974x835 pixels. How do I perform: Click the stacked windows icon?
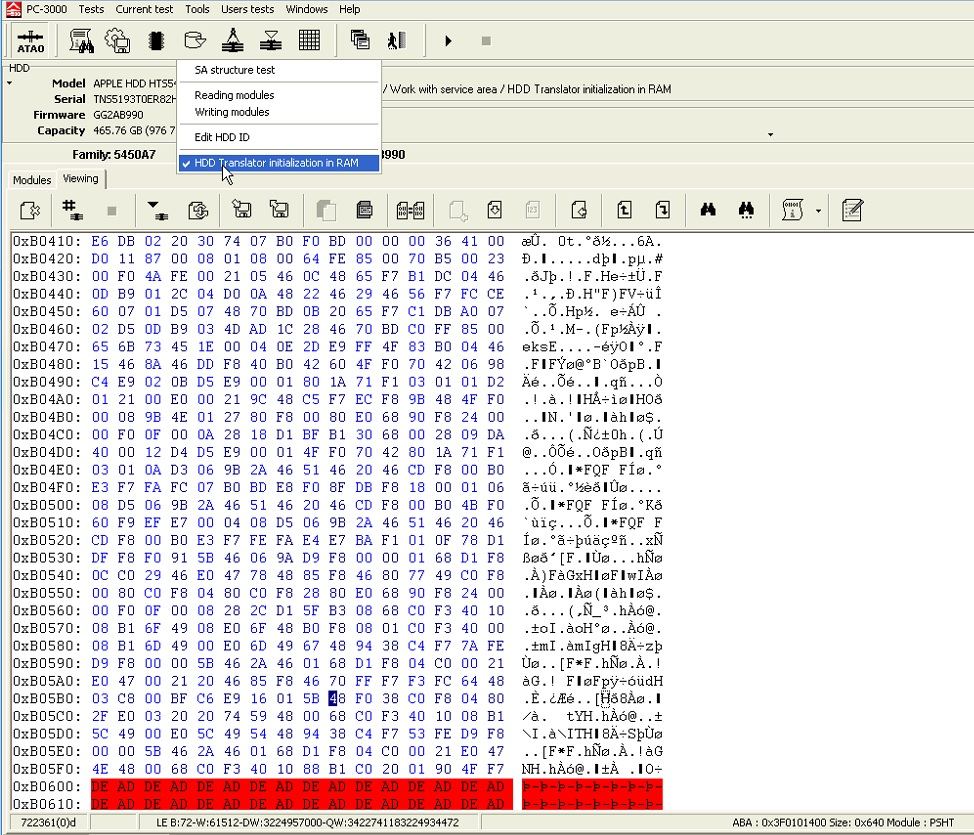coord(360,40)
